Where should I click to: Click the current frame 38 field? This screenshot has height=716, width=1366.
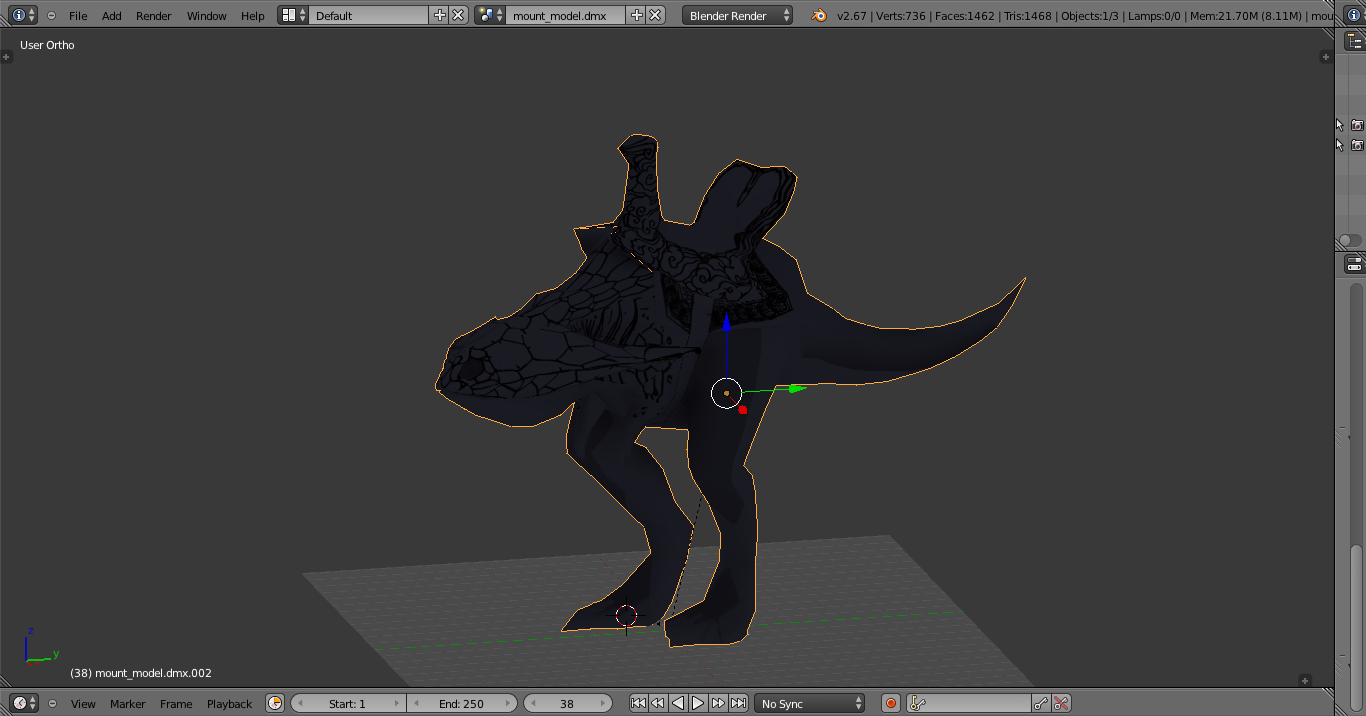coord(567,703)
